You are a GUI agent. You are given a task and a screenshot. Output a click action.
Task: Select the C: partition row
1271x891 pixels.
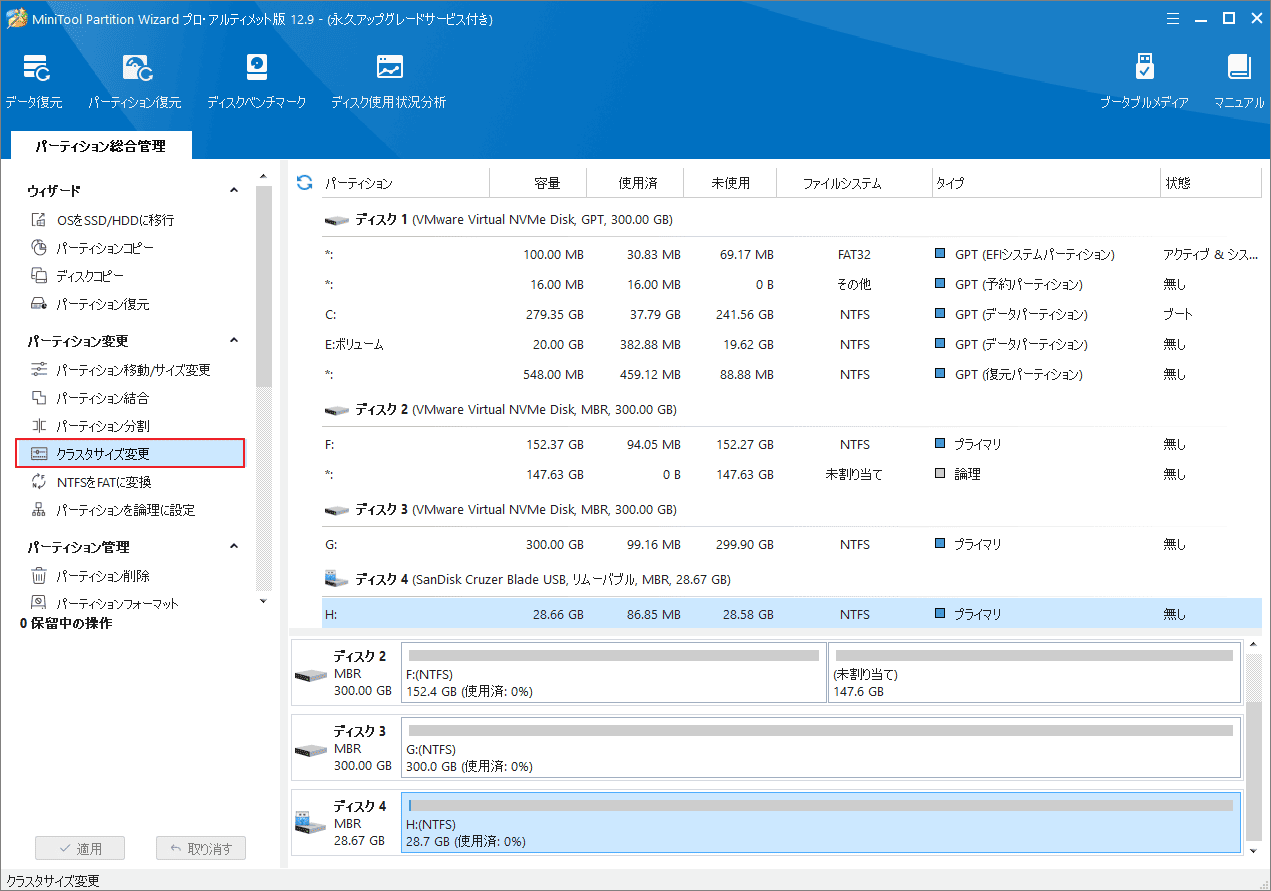click(792, 314)
